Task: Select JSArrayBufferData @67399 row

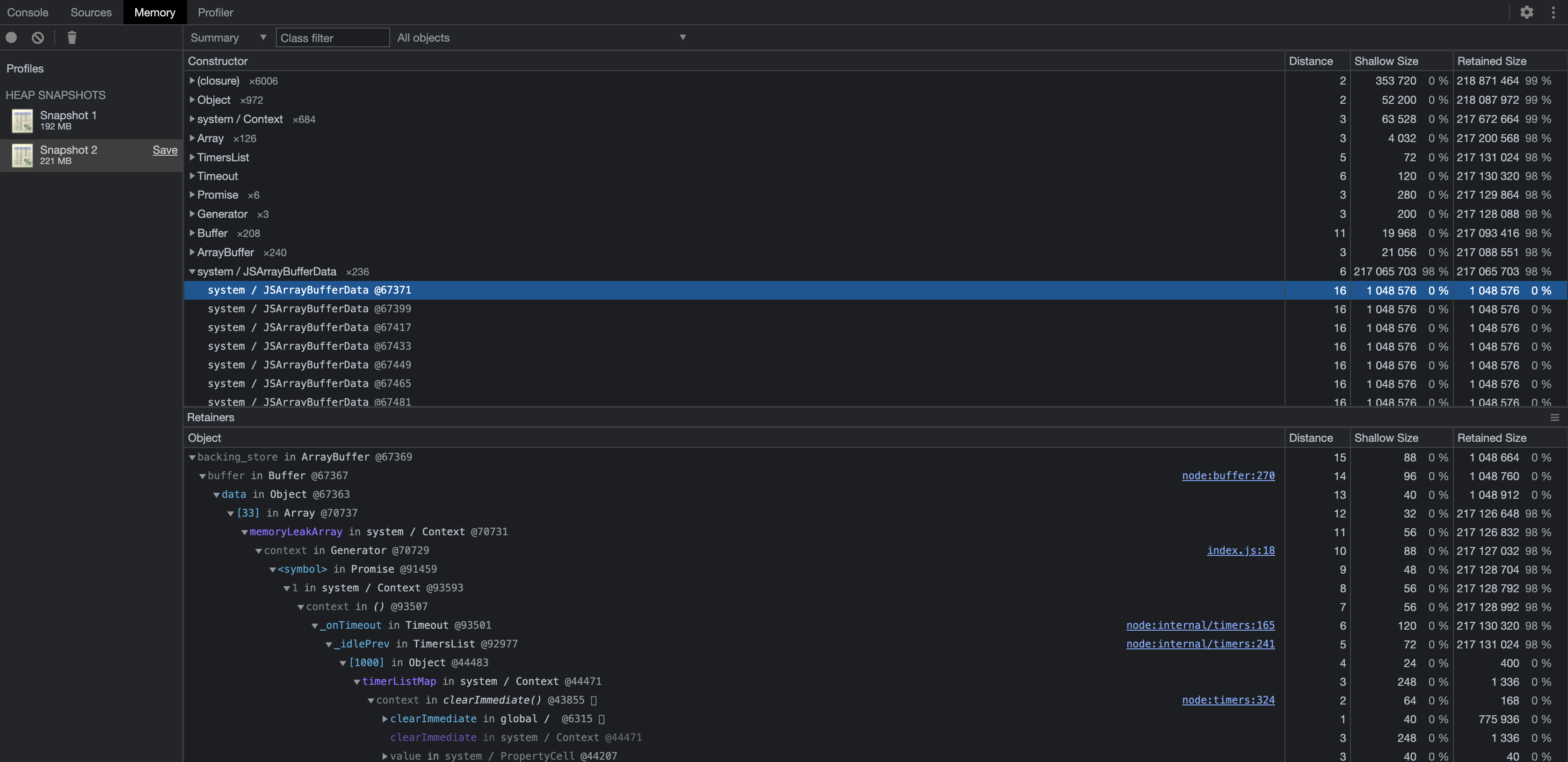Action: pyautogui.click(x=875, y=309)
